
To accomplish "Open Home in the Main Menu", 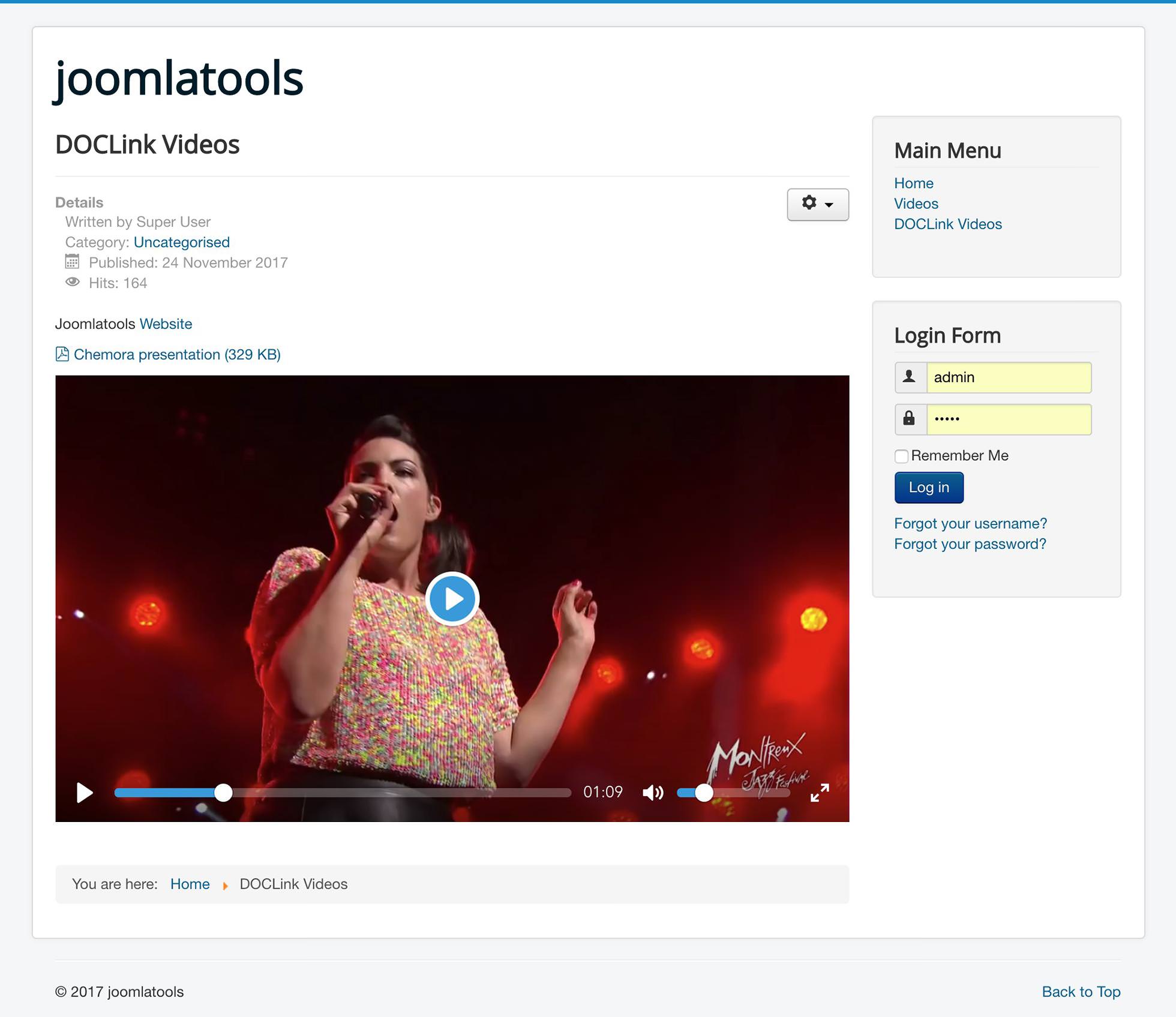I will tap(913, 183).
